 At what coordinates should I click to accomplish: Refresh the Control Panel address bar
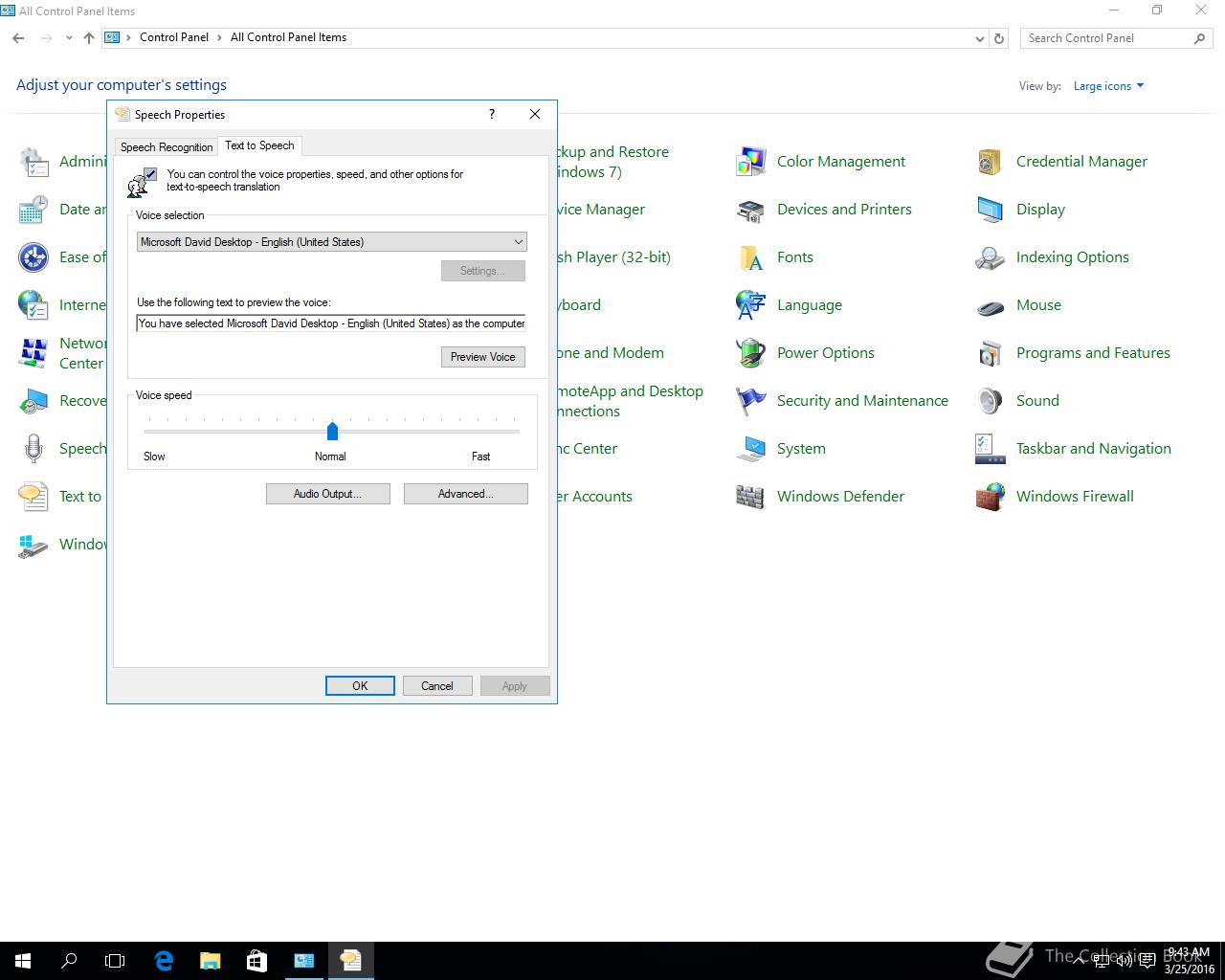[999, 38]
